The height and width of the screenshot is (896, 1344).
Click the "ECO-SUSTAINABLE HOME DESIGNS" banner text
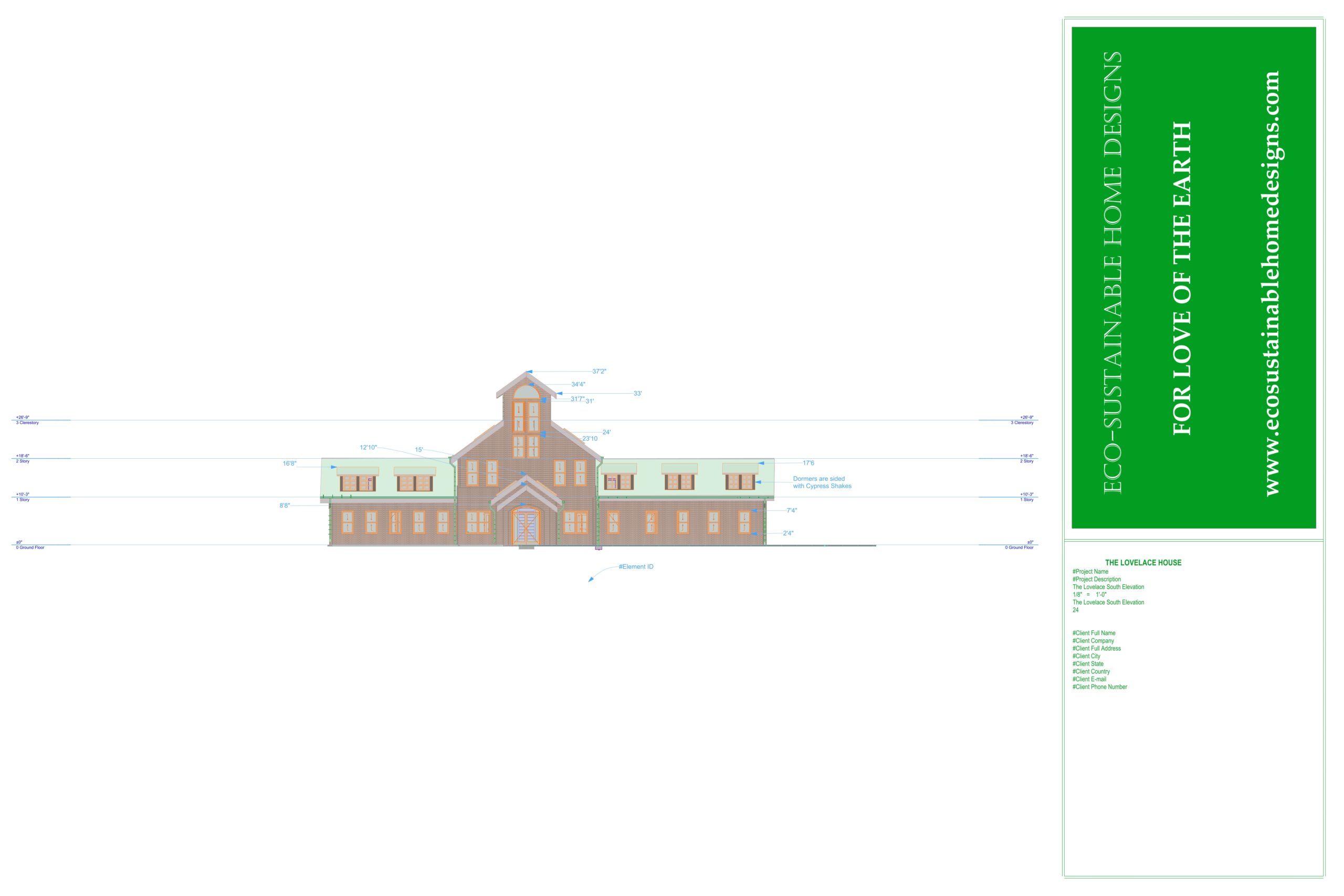(1112, 272)
